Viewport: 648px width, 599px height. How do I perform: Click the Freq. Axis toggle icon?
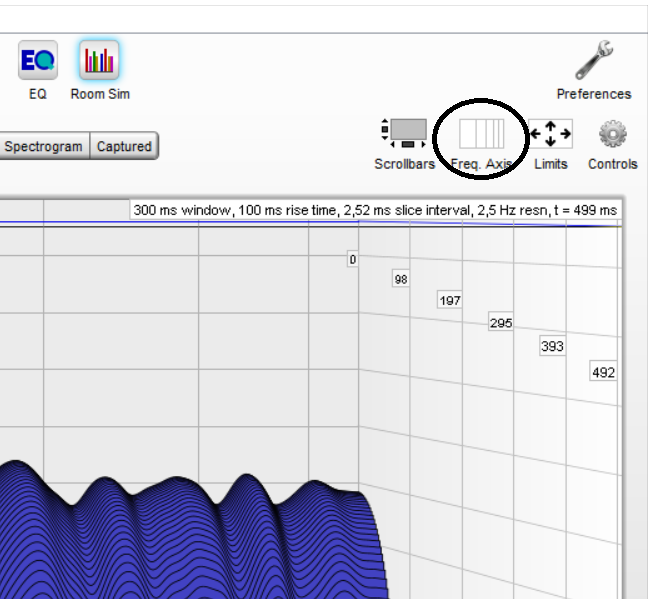[x=481, y=134]
